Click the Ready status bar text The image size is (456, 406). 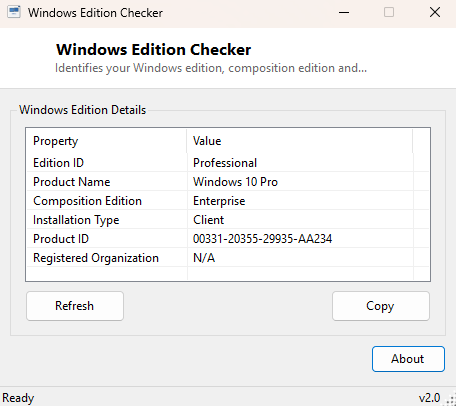(18, 398)
